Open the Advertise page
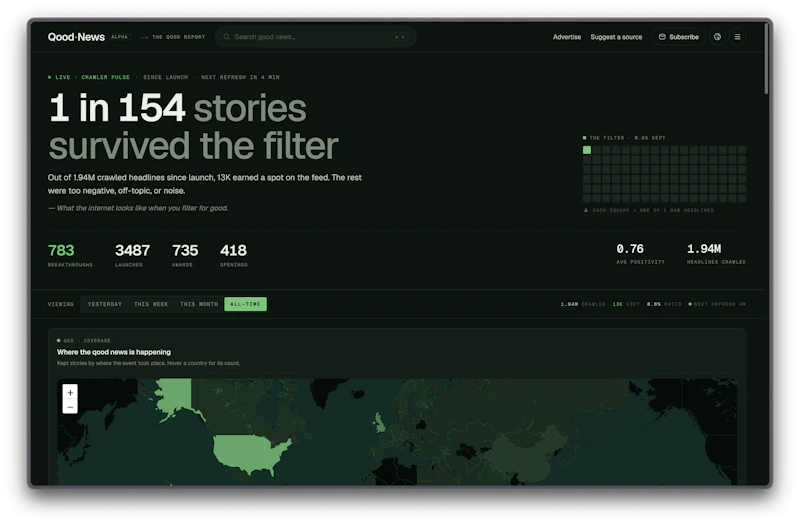 (x=567, y=37)
